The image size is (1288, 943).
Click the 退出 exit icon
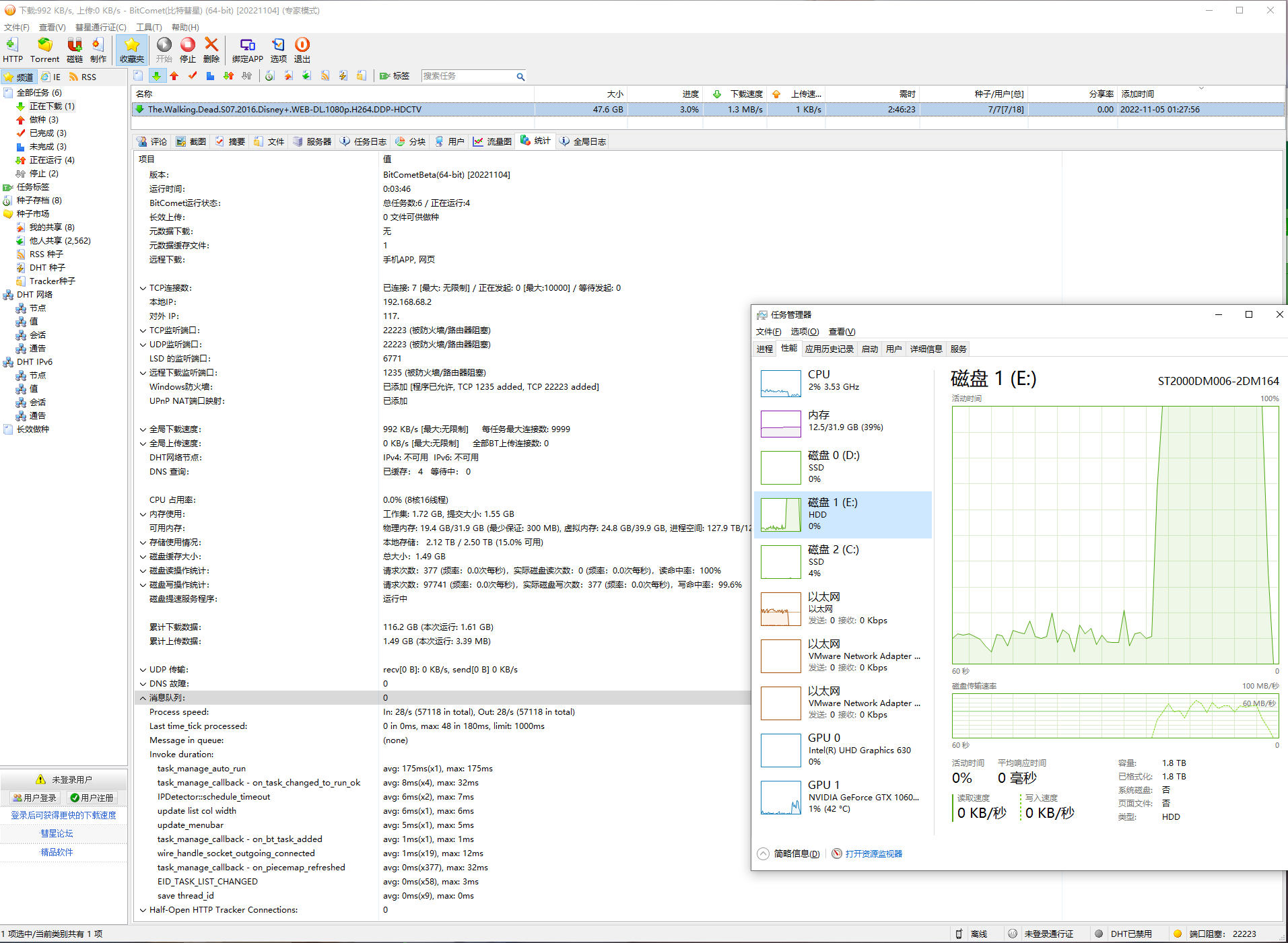point(302,50)
